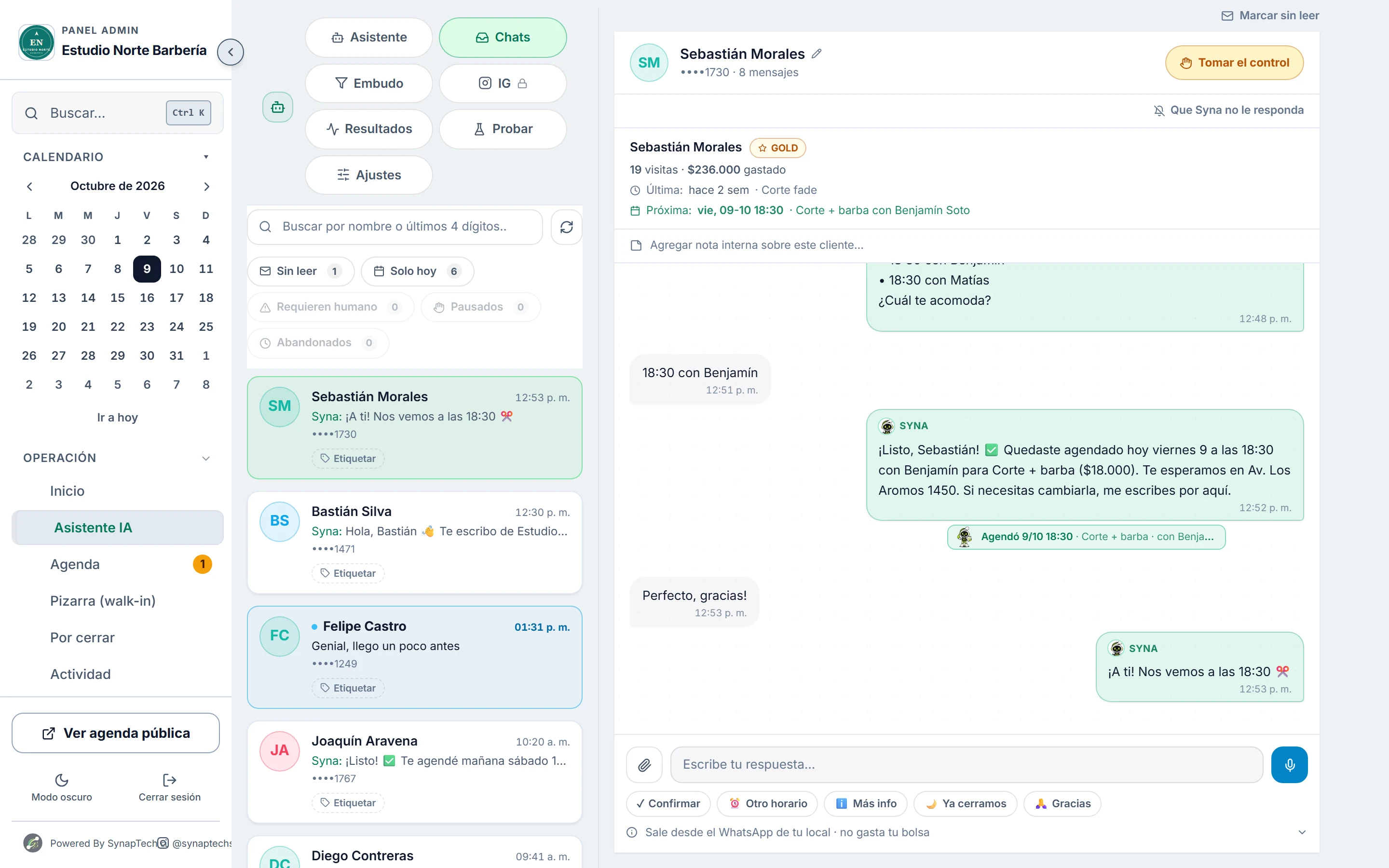Click the paperclip attach file icon

pyautogui.click(x=644, y=765)
